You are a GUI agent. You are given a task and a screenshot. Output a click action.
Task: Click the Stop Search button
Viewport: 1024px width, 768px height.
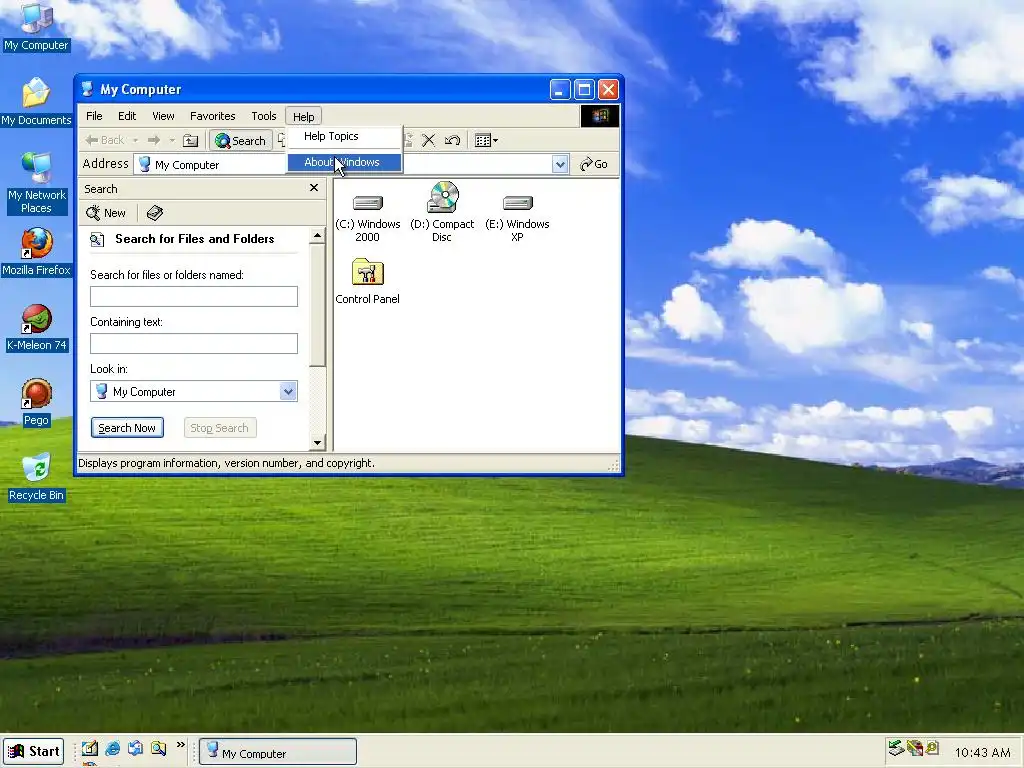coord(219,428)
